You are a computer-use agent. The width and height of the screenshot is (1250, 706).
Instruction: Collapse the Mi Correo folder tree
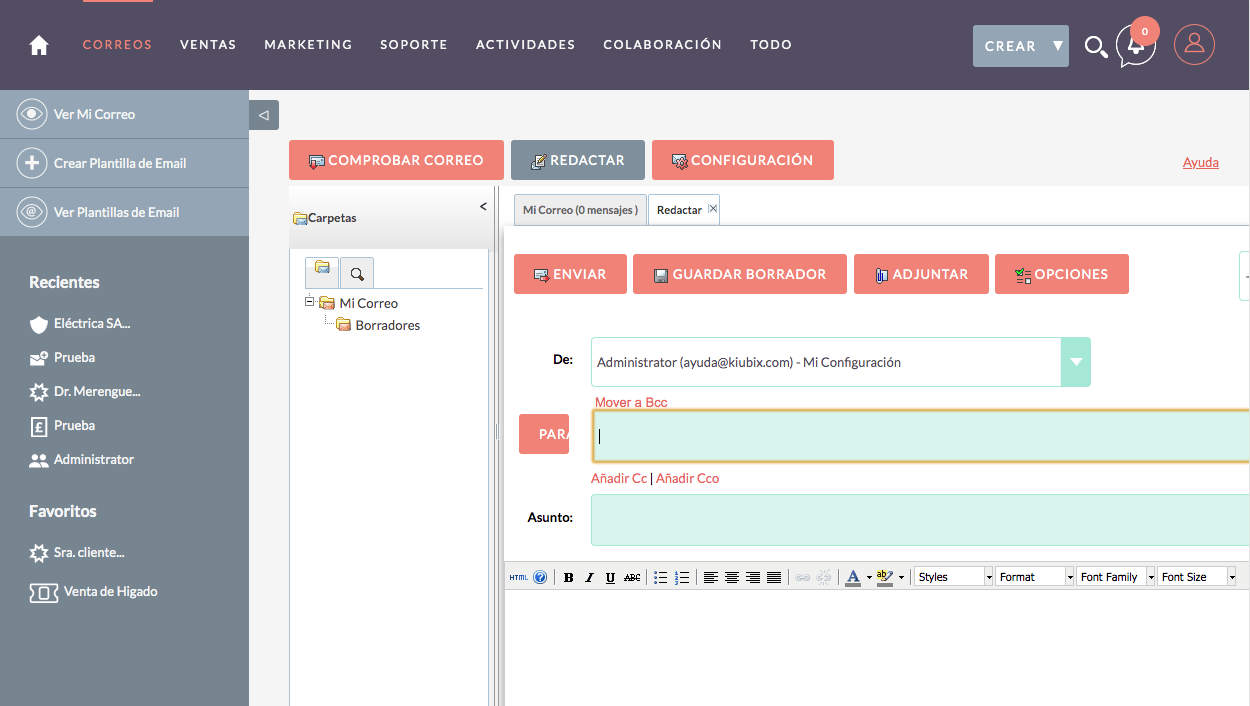[310, 302]
